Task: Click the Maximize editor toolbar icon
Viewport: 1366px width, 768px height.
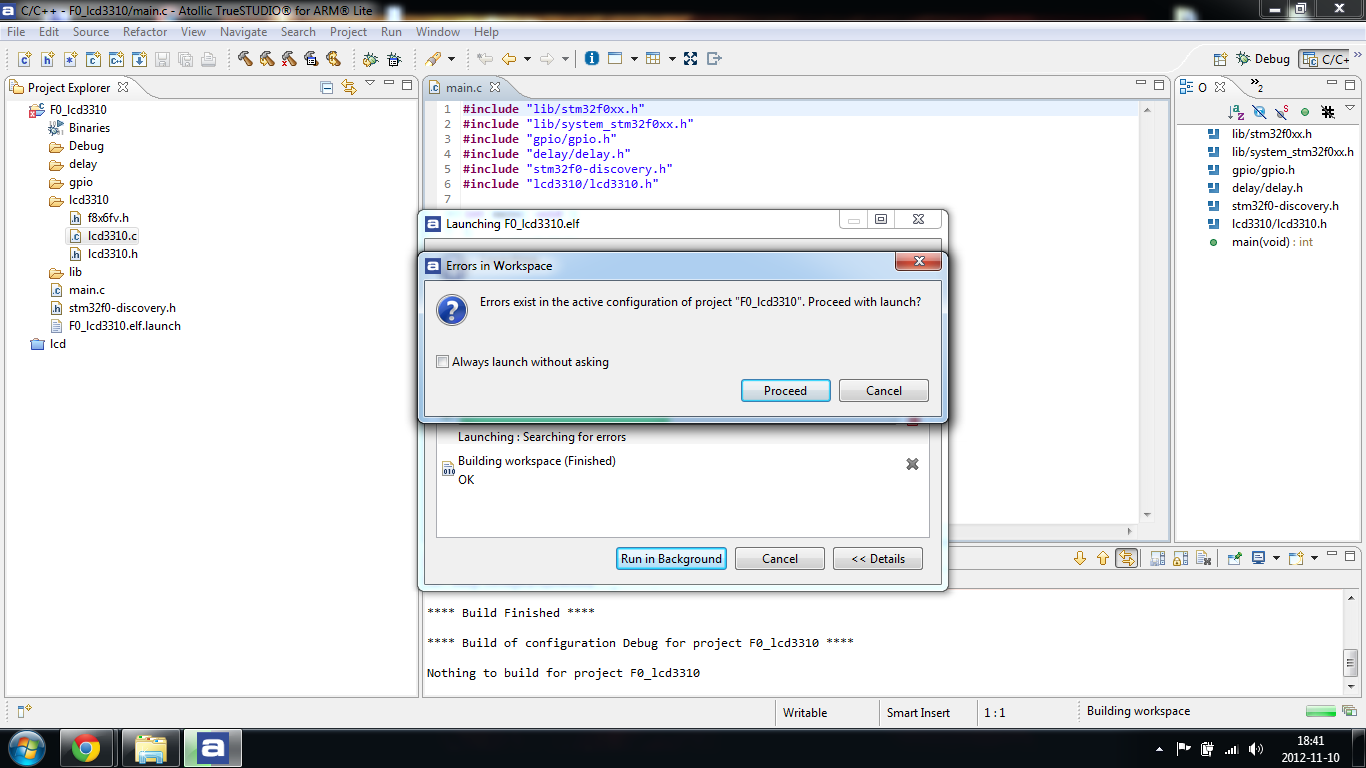Action: 691,59
